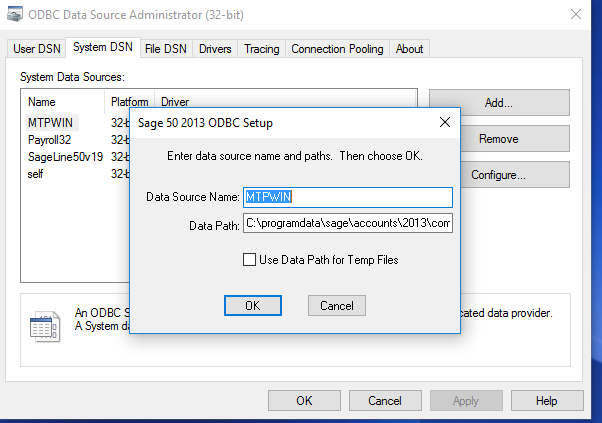Click Cancel at bottom of ODBC Administrator
Viewport: 602px width, 423px height.
coord(385,401)
